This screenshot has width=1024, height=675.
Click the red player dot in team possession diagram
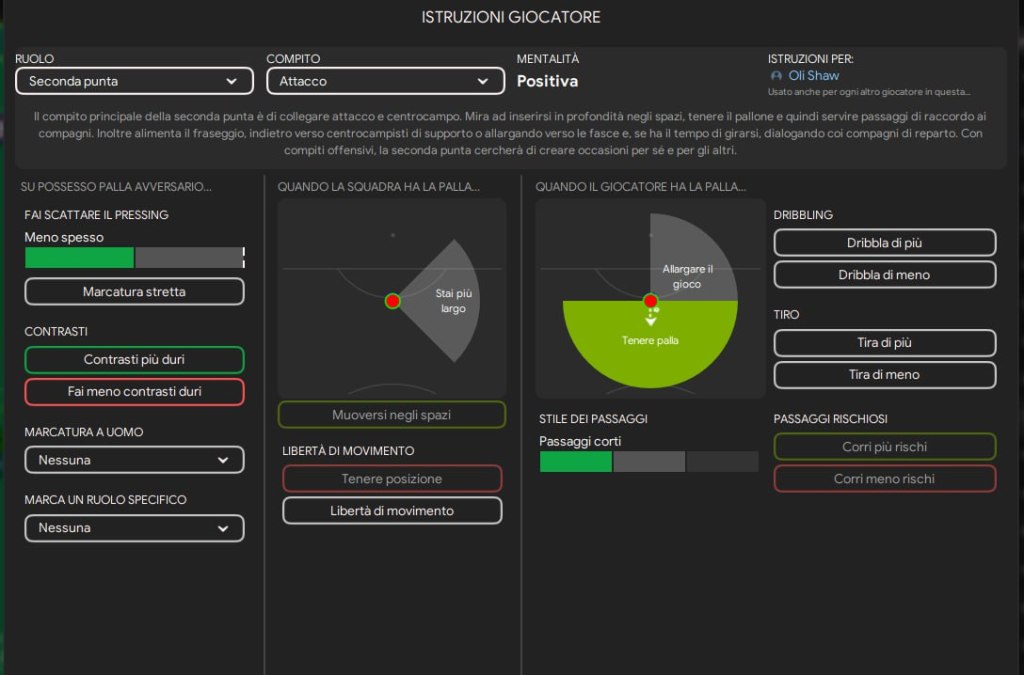pyautogui.click(x=392, y=301)
